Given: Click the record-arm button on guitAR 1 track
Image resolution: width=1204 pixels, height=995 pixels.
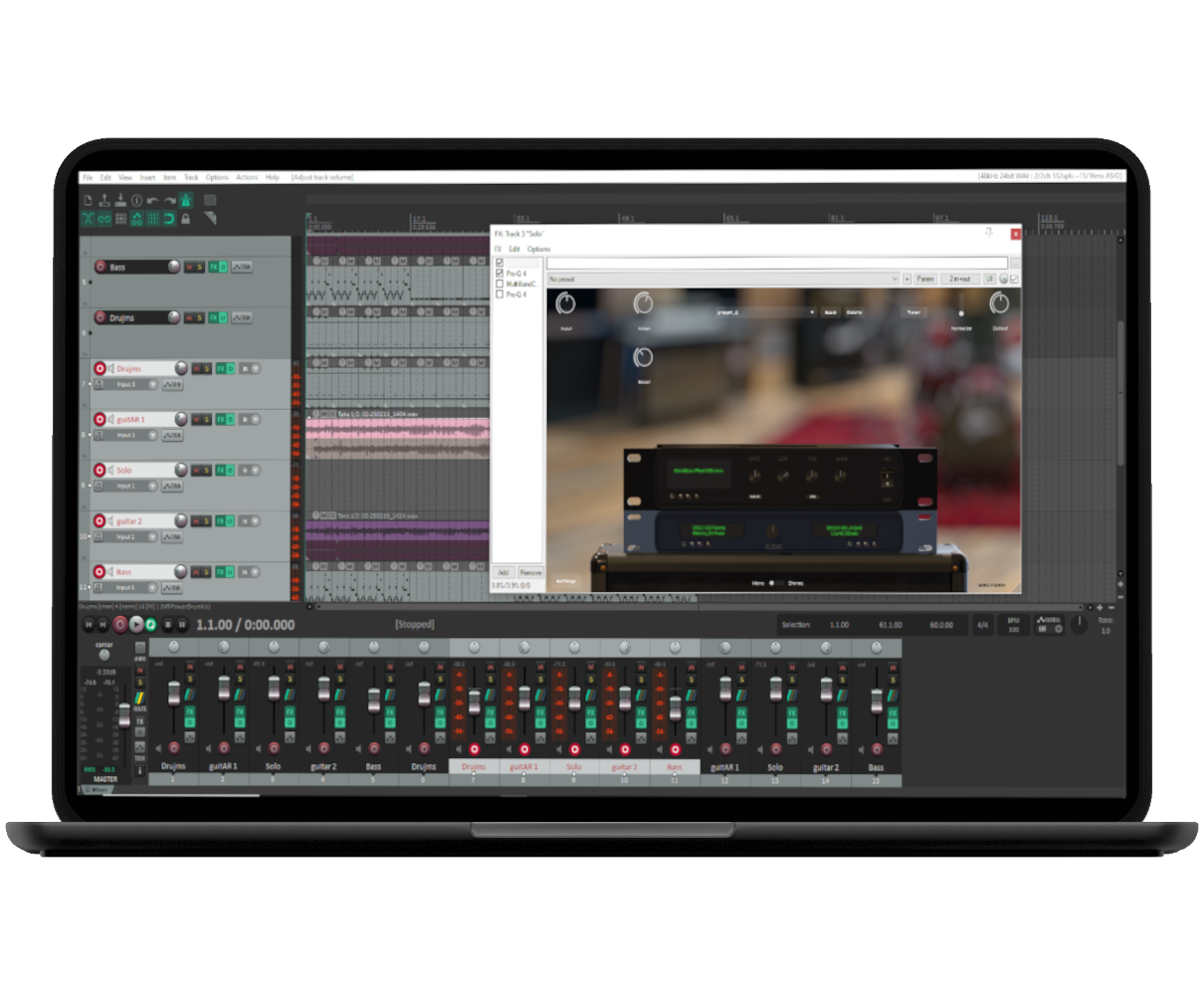Looking at the screenshot, I should 100,420.
